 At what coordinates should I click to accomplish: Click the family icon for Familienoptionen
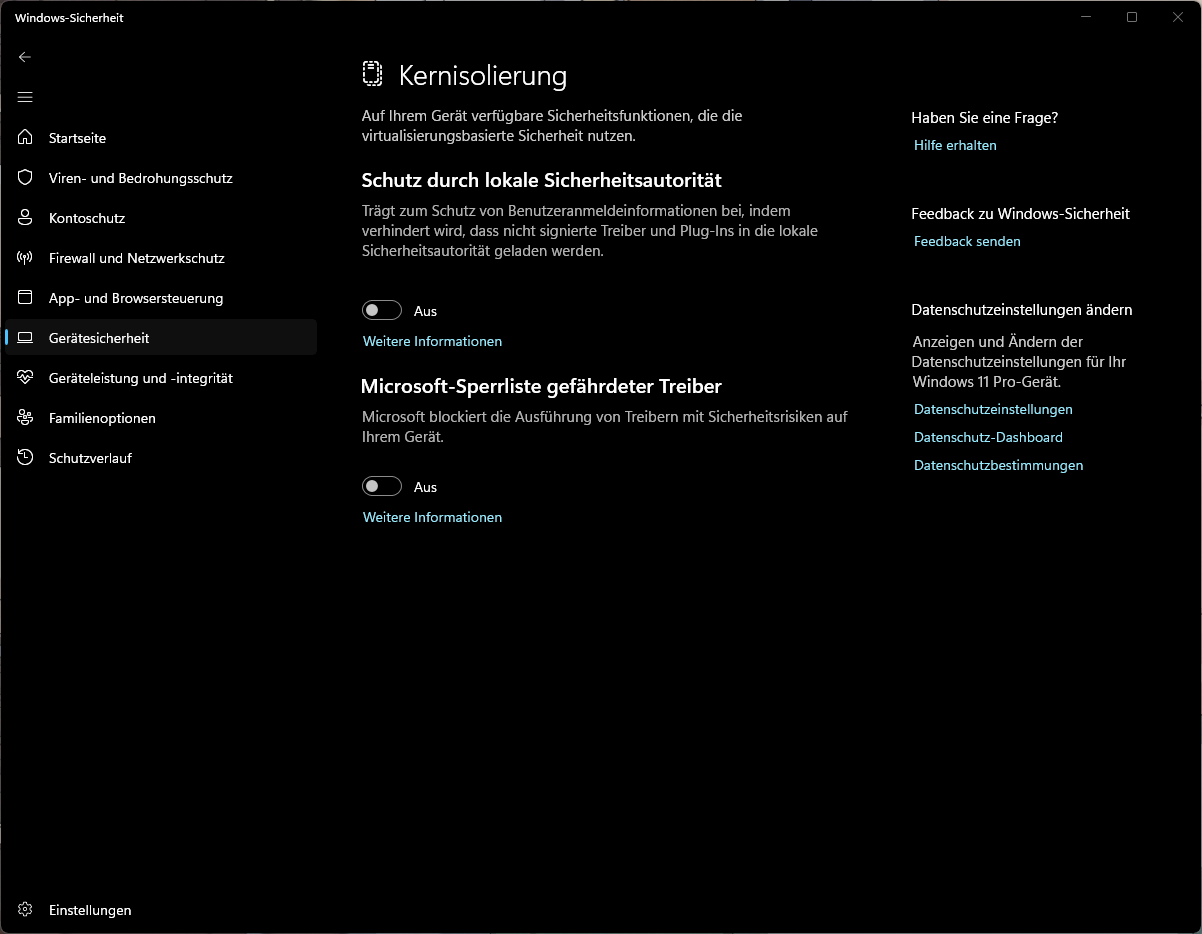26,417
